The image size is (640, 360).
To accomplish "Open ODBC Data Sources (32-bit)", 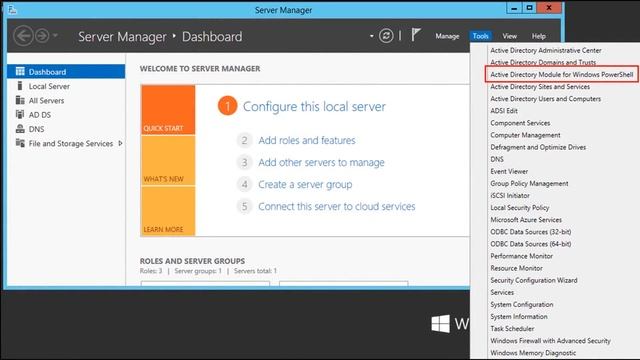I will (x=531, y=232).
